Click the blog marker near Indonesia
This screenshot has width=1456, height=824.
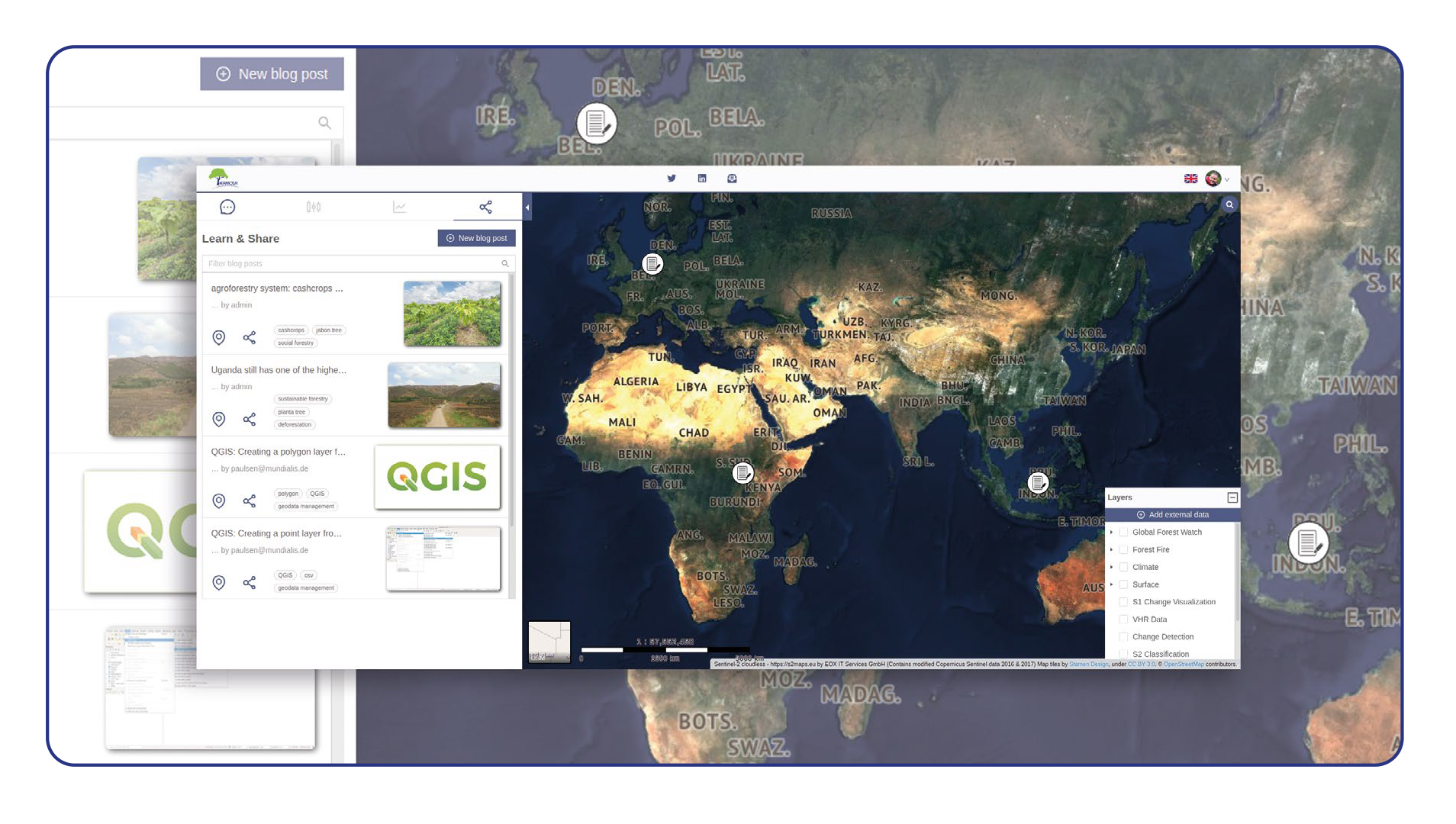coord(1038,483)
